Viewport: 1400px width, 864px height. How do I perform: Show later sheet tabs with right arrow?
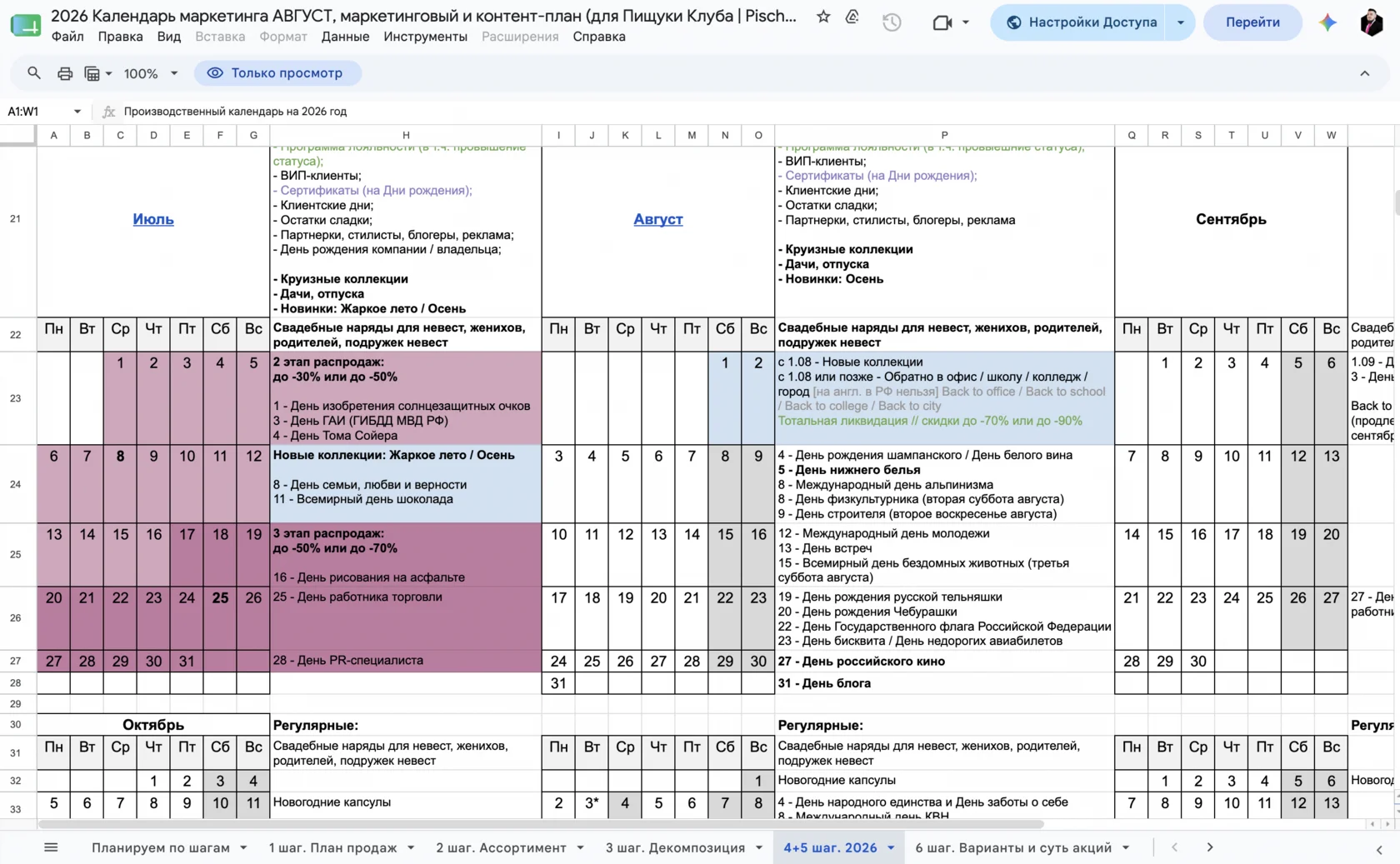coord(1210,847)
